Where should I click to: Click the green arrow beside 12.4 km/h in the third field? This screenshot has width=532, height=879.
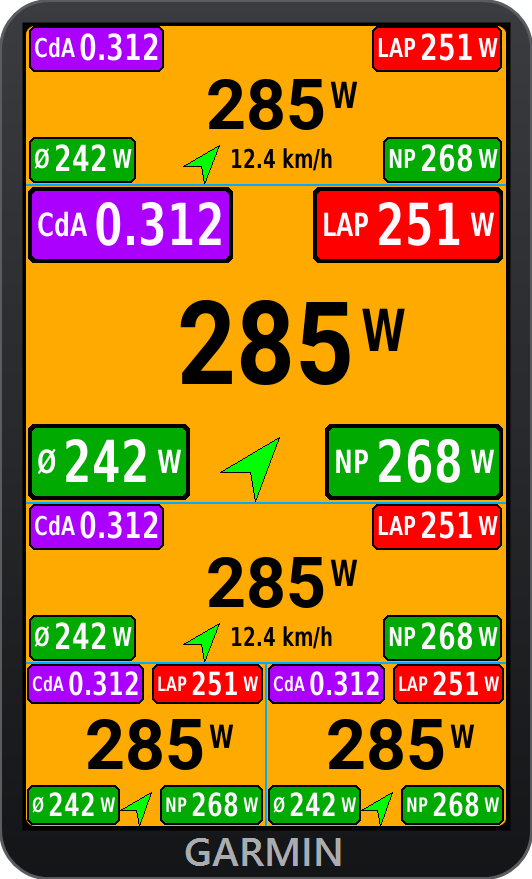(203, 641)
